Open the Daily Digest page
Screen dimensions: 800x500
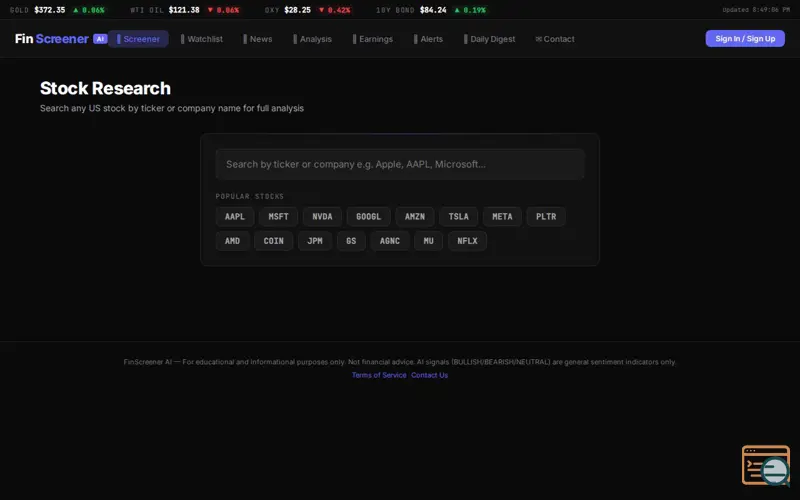[490, 39]
